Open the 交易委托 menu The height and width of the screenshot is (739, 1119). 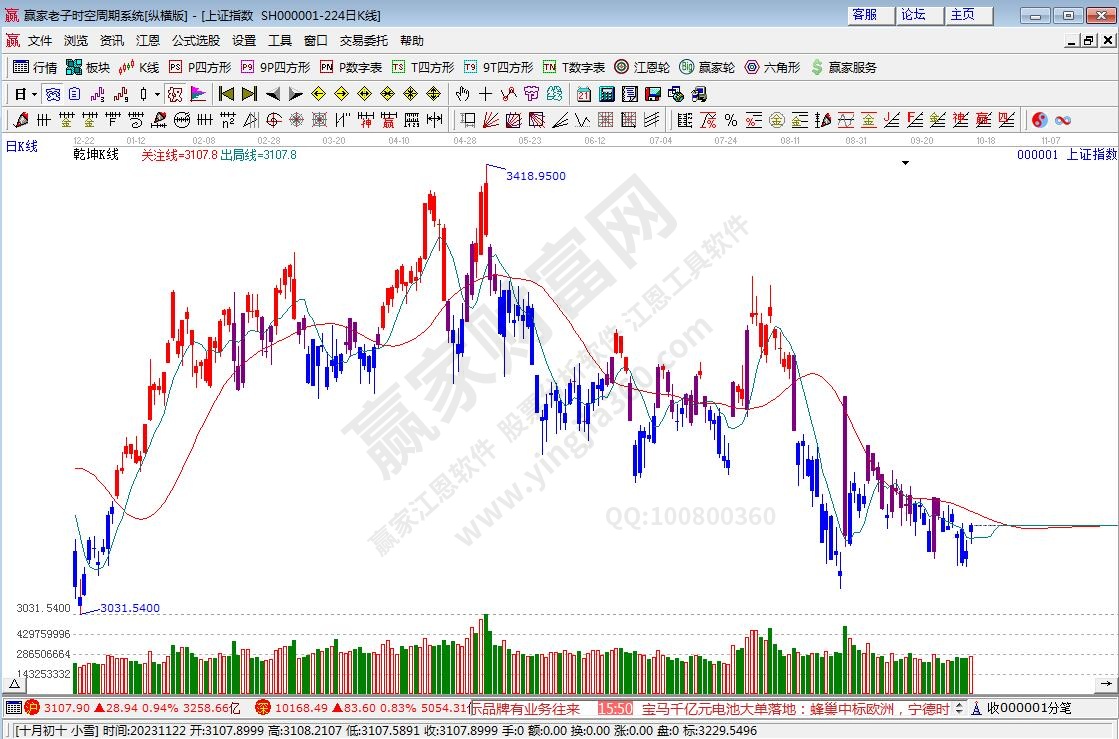(x=363, y=41)
